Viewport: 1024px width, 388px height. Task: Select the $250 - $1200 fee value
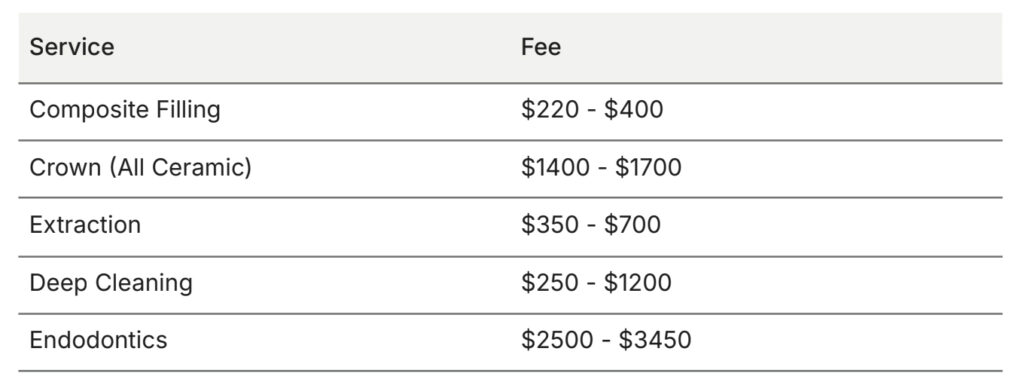pyautogui.click(x=596, y=283)
